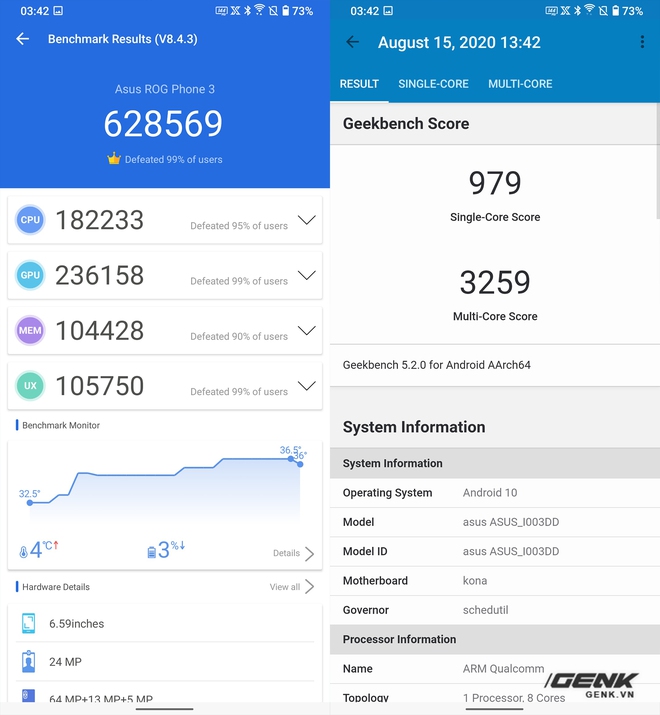Viewport: 660px width, 715px height.
Task: Select the Operating System Android 10 row
Action: (495, 493)
